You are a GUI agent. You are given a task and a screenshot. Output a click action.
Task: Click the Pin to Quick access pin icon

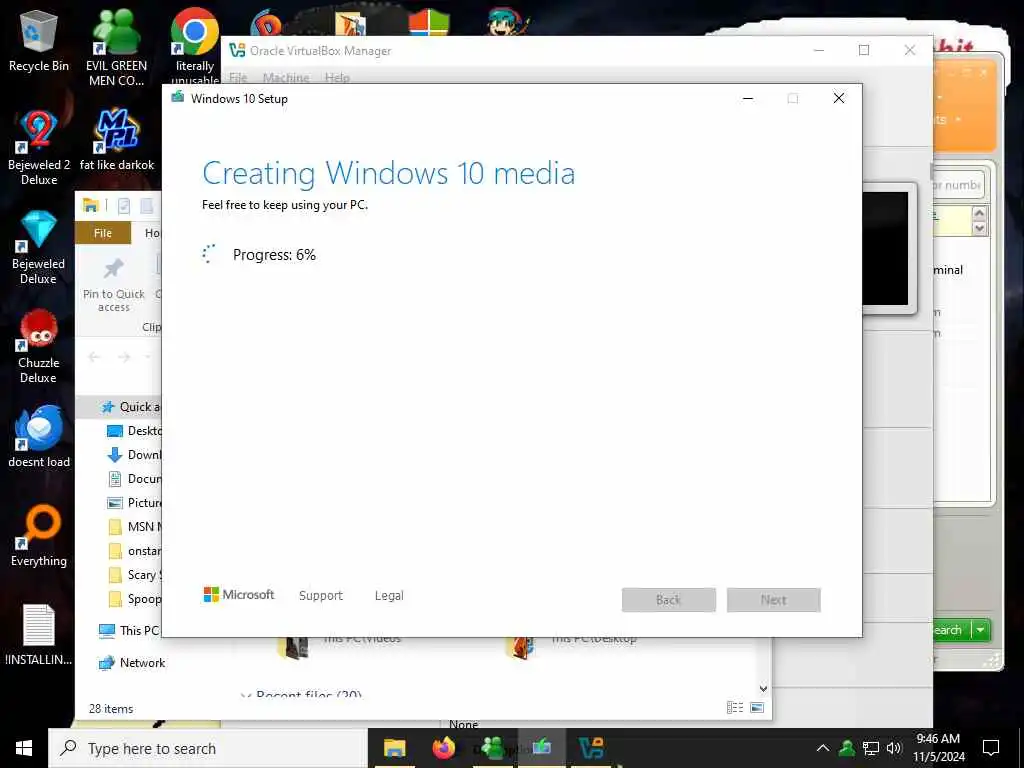(114, 268)
